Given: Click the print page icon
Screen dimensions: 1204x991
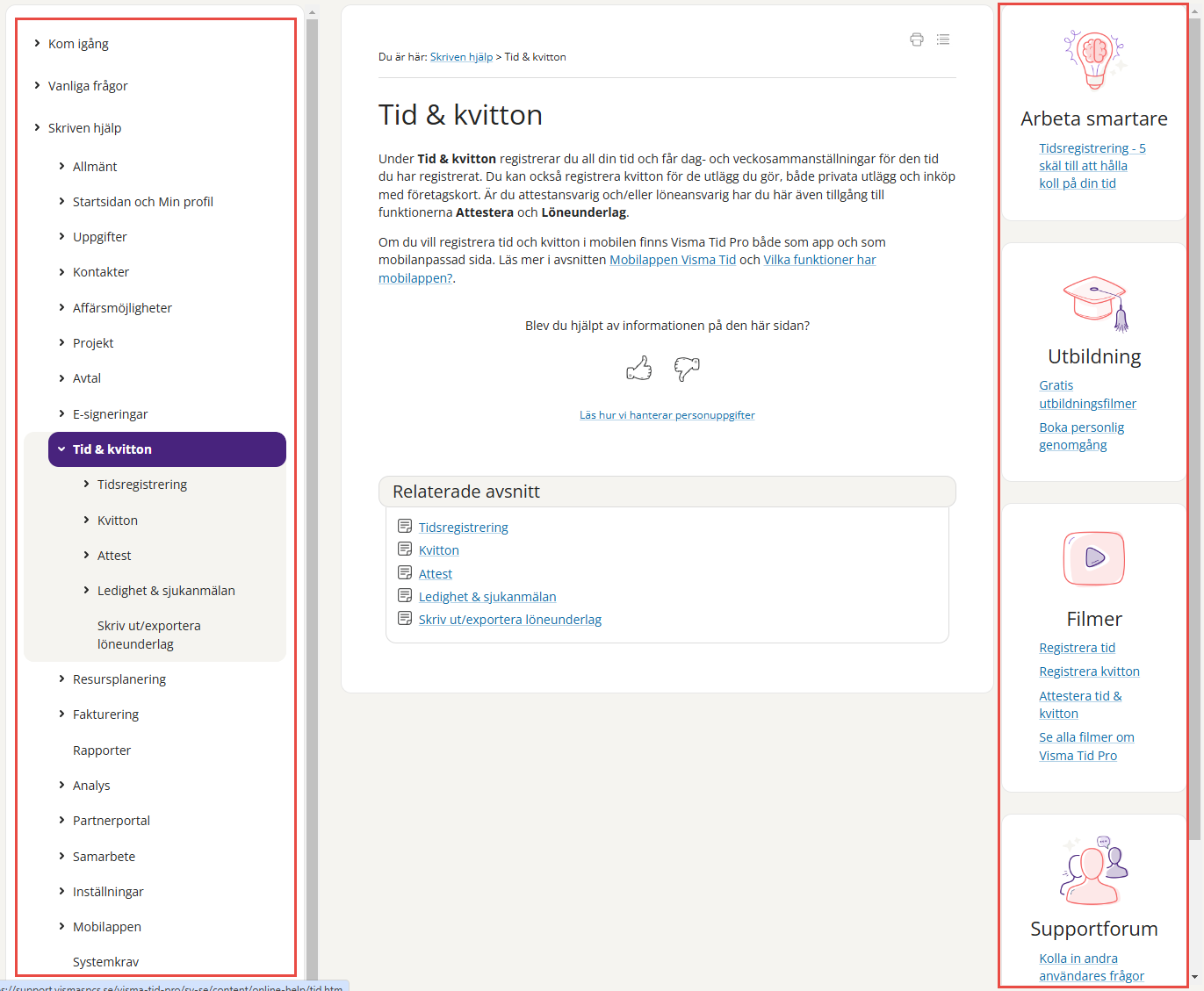Looking at the screenshot, I should [917, 39].
